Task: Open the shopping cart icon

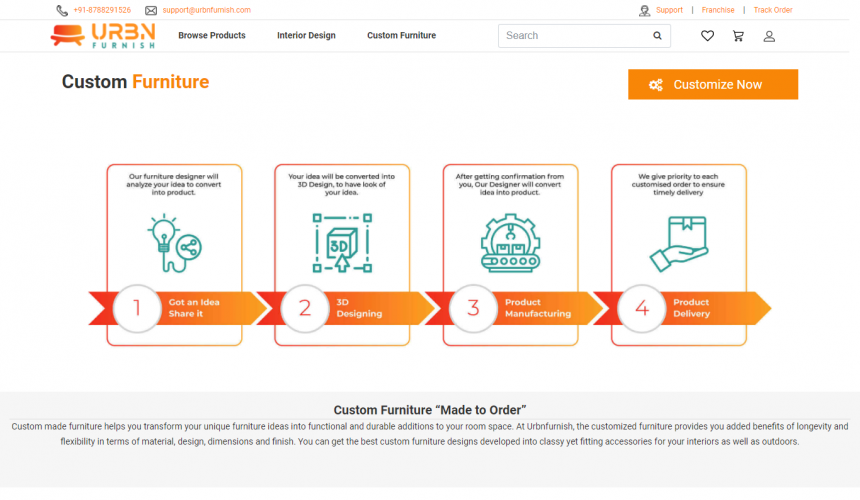Action: [x=738, y=36]
